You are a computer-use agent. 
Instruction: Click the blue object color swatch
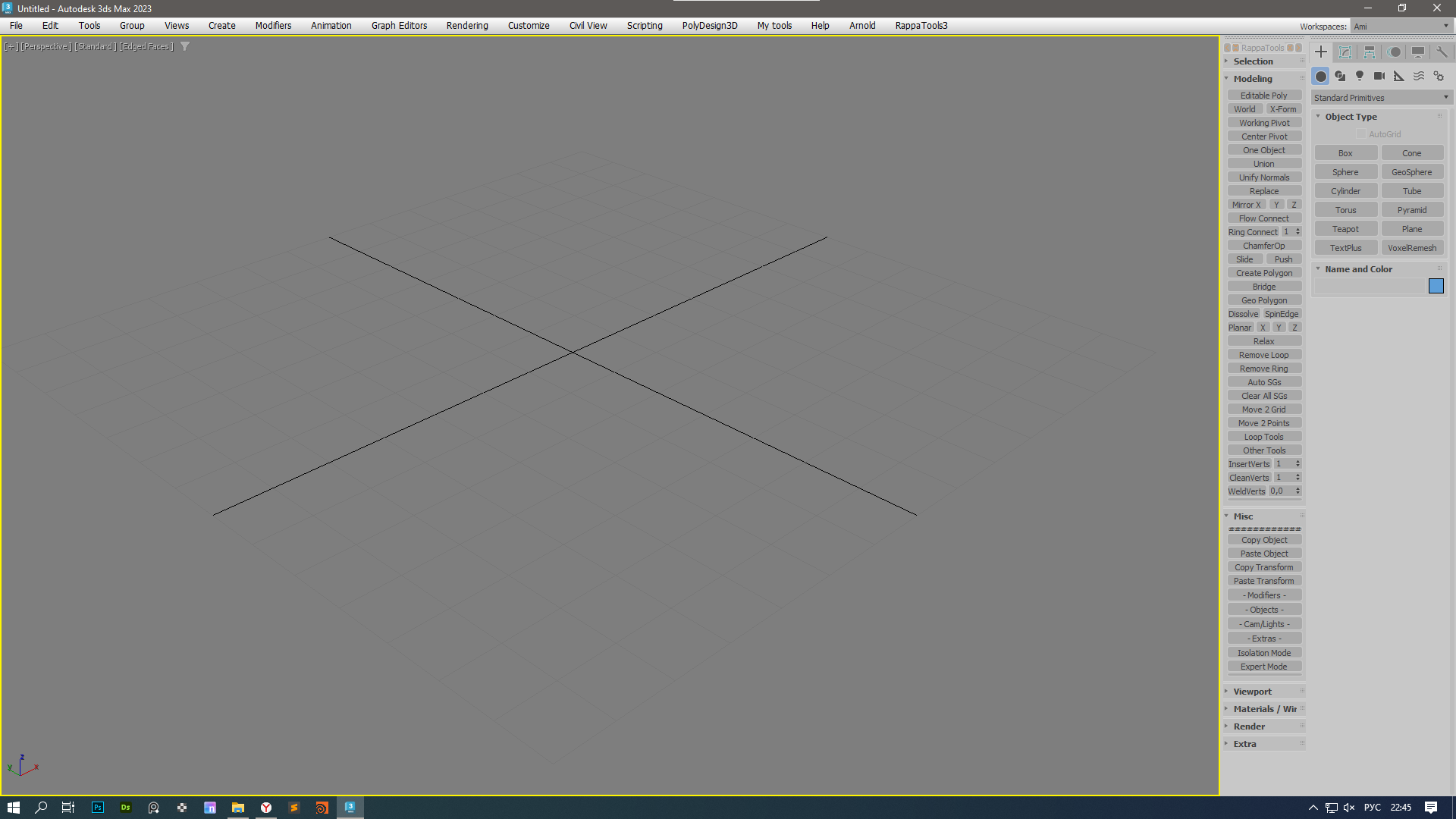pyautogui.click(x=1436, y=286)
